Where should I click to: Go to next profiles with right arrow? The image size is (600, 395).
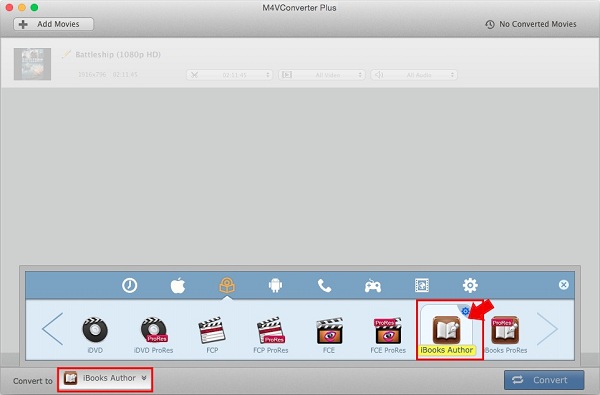[x=548, y=329]
